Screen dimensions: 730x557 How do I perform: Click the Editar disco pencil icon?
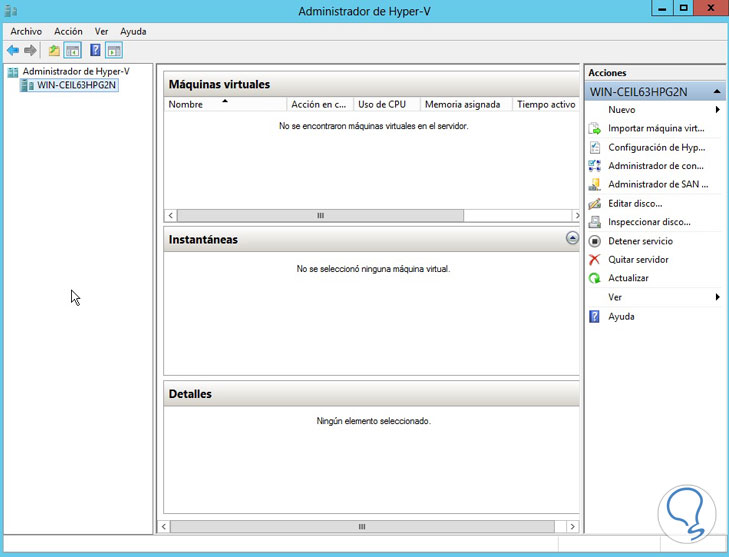[595, 204]
